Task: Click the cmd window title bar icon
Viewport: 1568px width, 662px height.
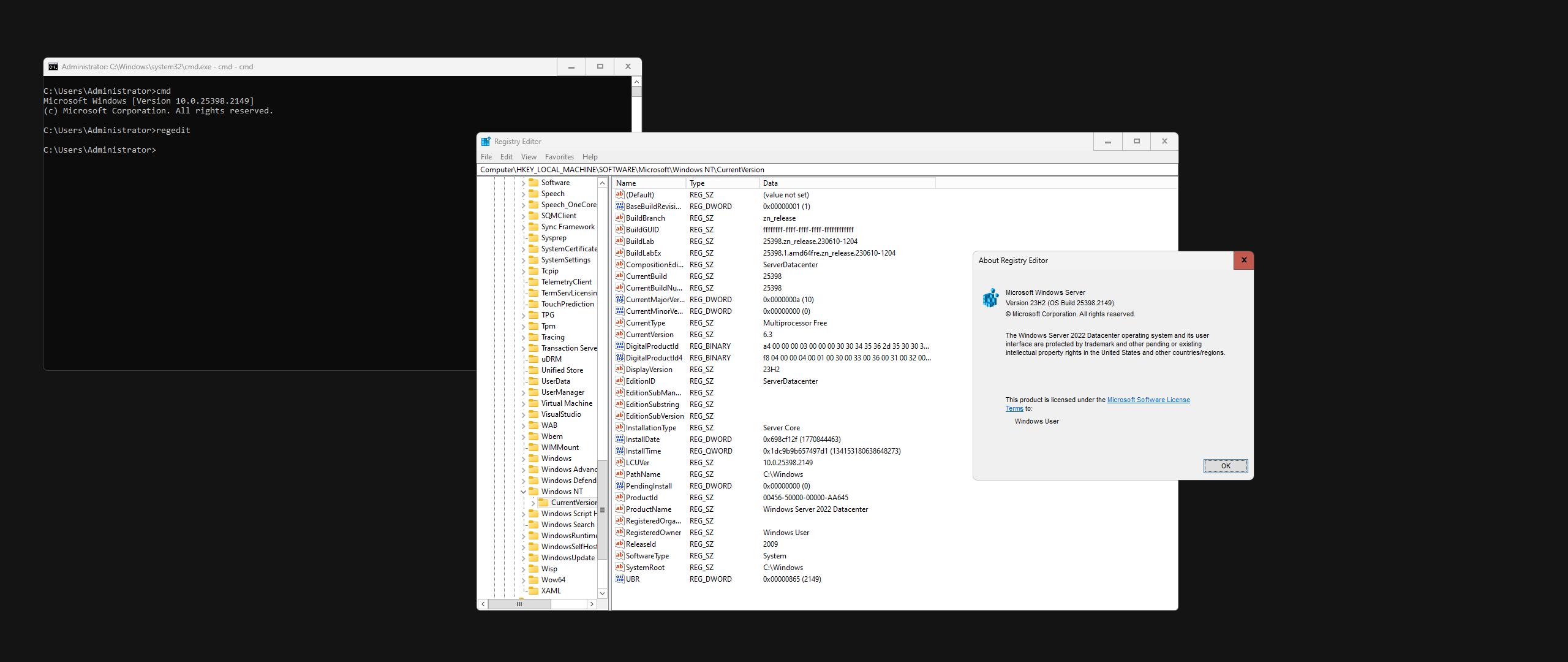Action: pyautogui.click(x=53, y=67)
